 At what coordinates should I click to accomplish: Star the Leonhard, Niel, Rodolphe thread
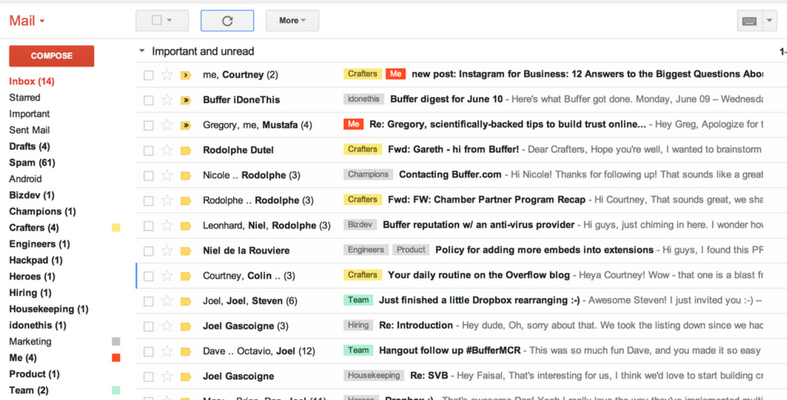[x=167, y=226]
